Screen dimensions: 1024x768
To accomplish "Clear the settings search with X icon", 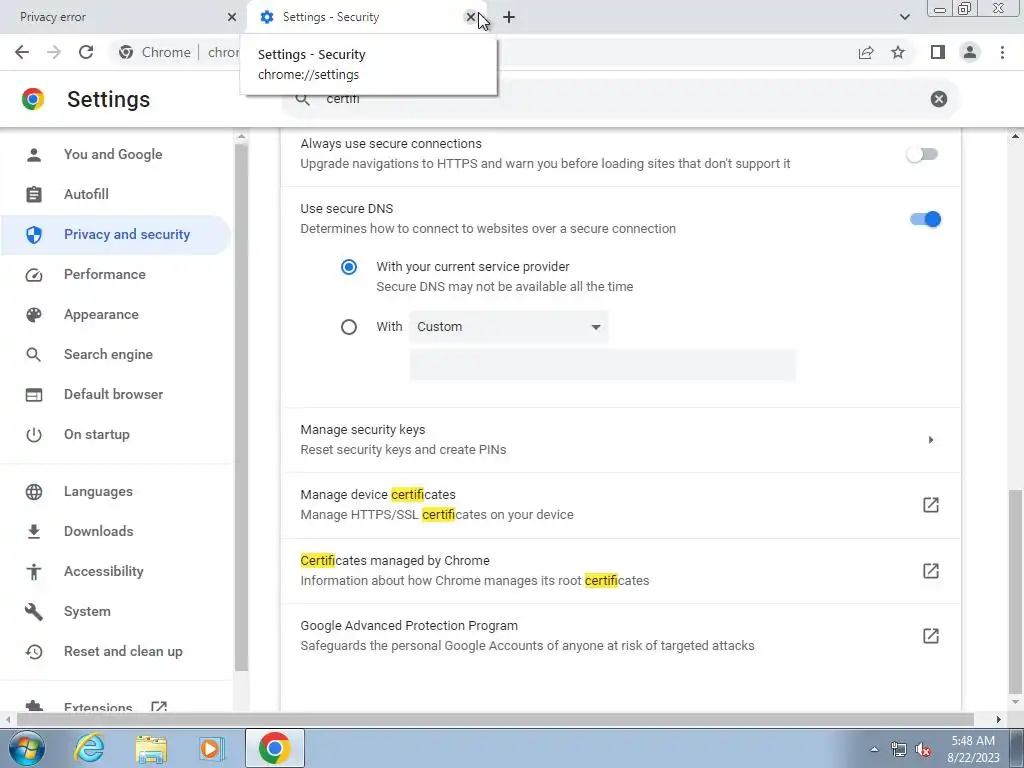I will pos(938,99).
